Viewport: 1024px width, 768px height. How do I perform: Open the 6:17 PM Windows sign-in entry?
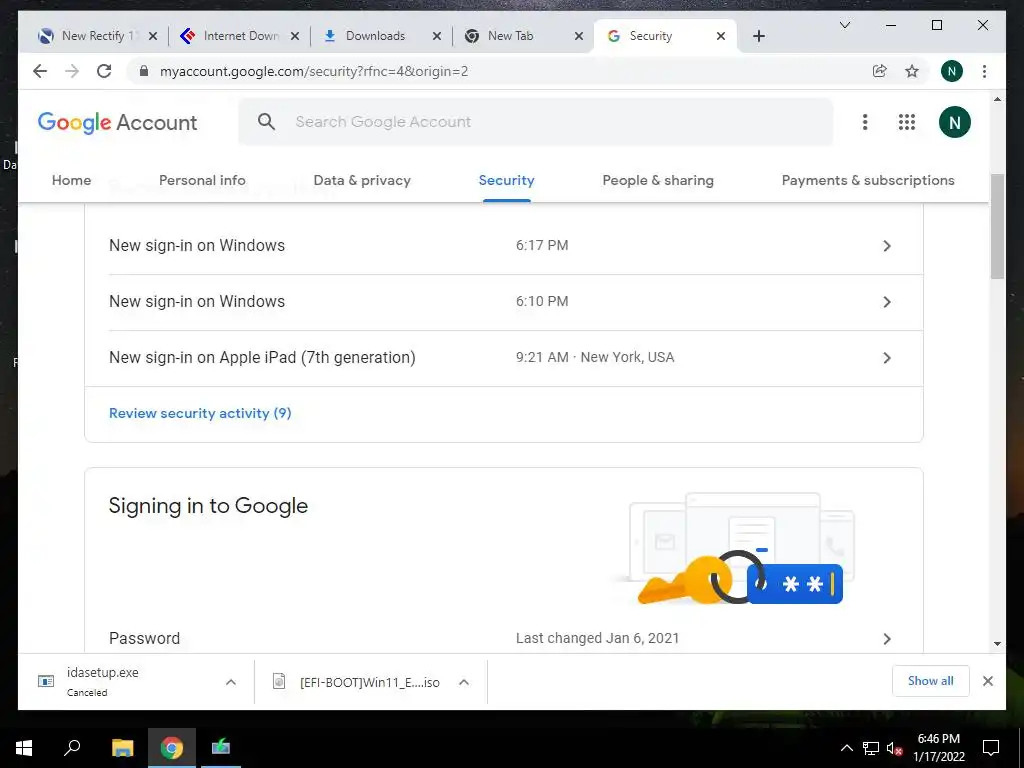coord(504,246)
